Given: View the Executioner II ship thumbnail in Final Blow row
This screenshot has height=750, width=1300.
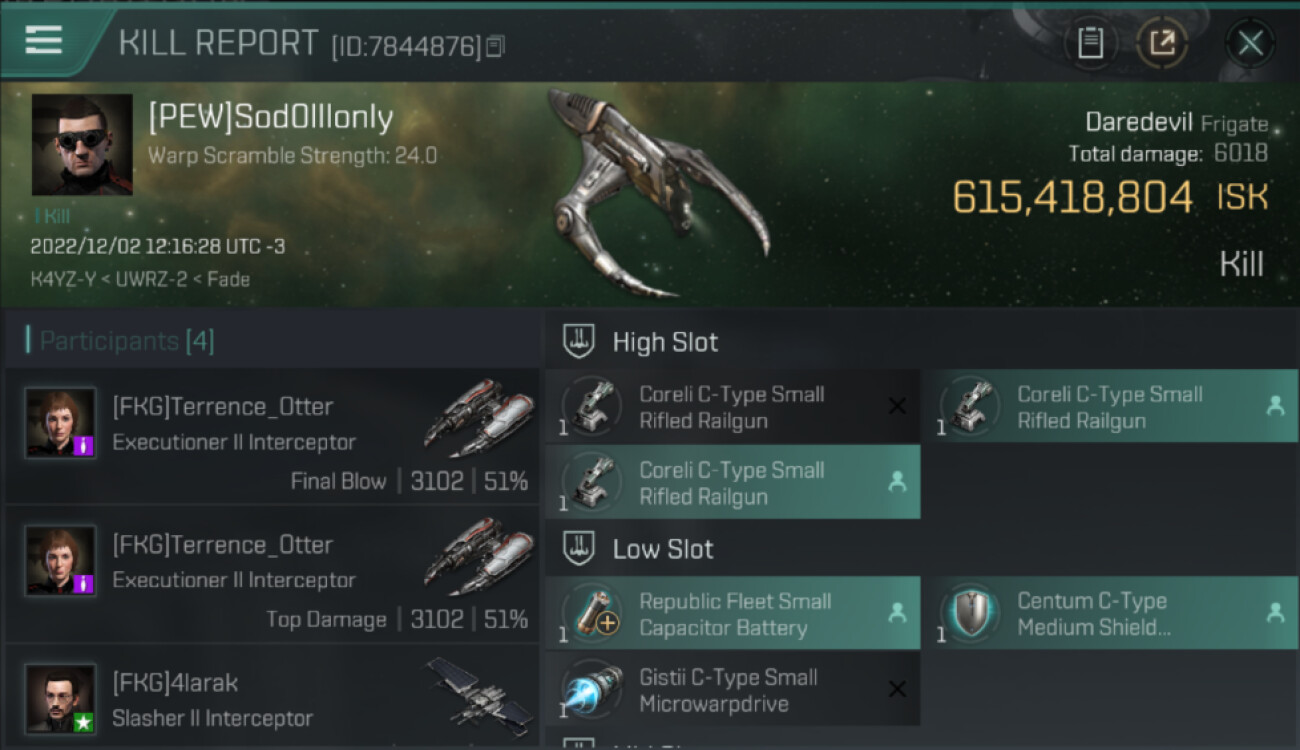Looking at the screenshot, I should (477, 416).
